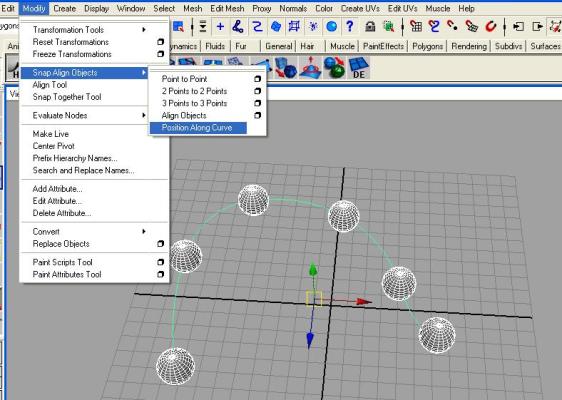
Task: Switch to the Fluids shelf tab
Action: [215, 46]
